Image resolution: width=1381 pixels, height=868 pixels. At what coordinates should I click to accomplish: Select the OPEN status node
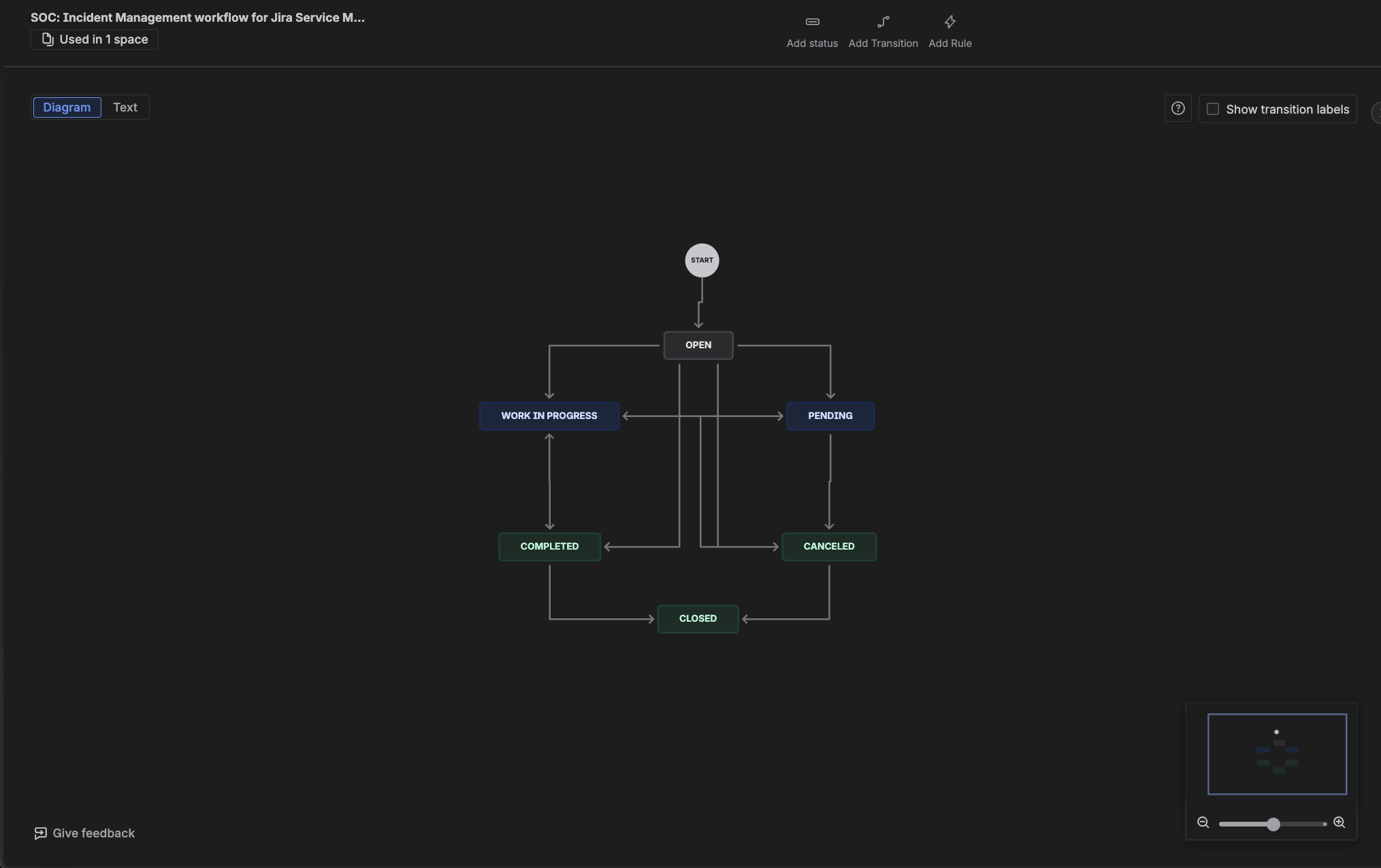coord(698,346)
